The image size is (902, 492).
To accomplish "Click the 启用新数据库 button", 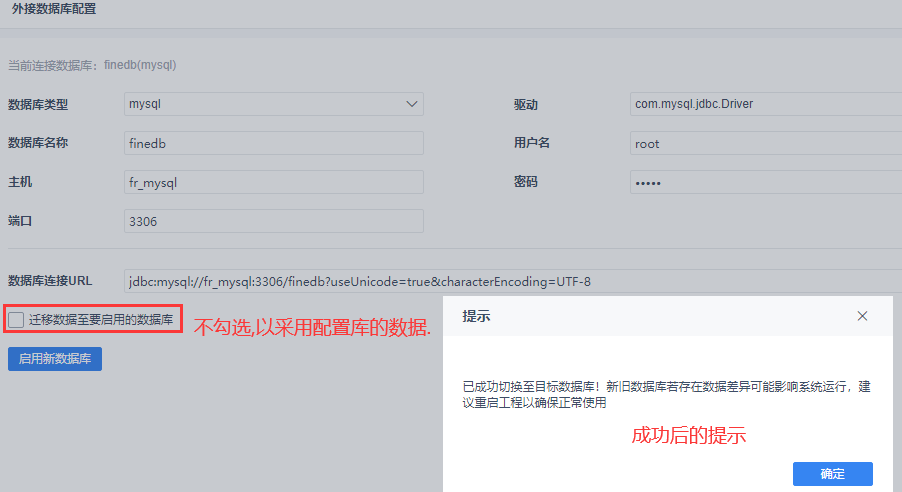I will (55, 359).
